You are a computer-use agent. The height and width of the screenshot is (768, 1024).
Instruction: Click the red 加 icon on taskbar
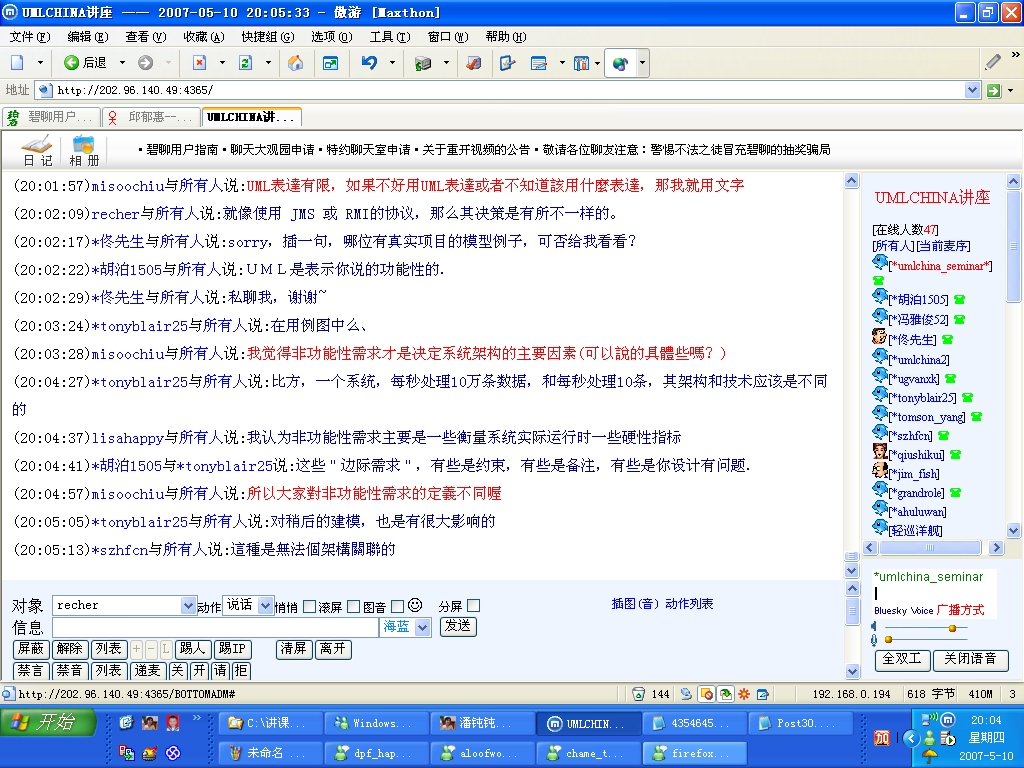coord(882,738)
